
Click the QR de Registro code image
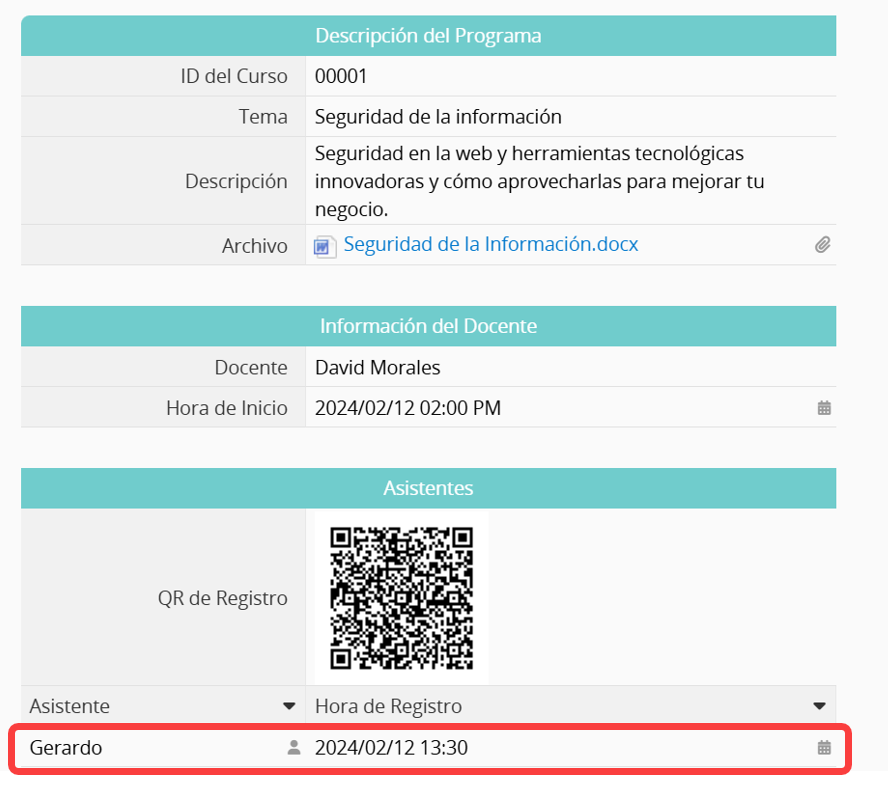coord(401,598)
